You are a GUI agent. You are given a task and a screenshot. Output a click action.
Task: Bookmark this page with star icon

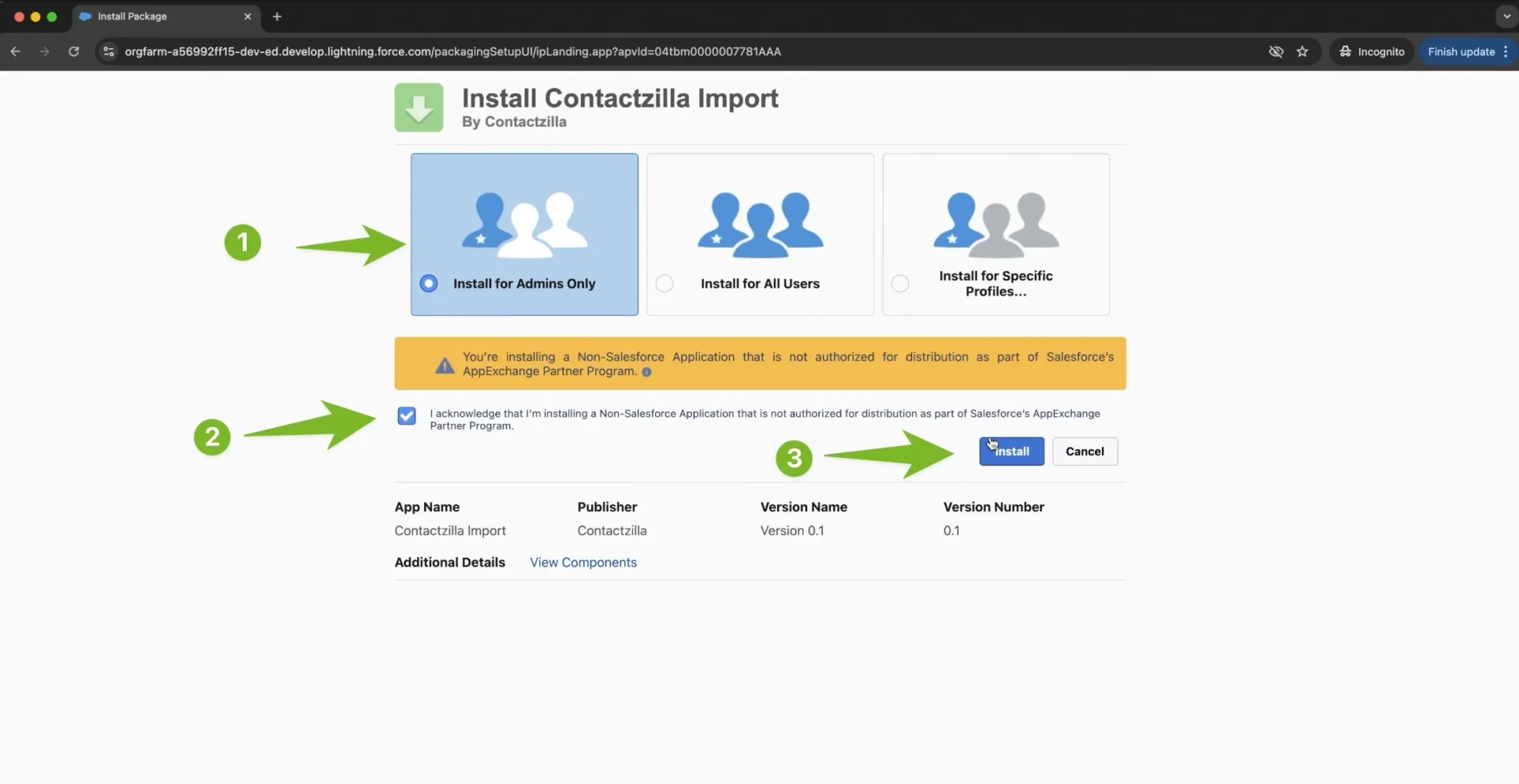(1302, 51)
